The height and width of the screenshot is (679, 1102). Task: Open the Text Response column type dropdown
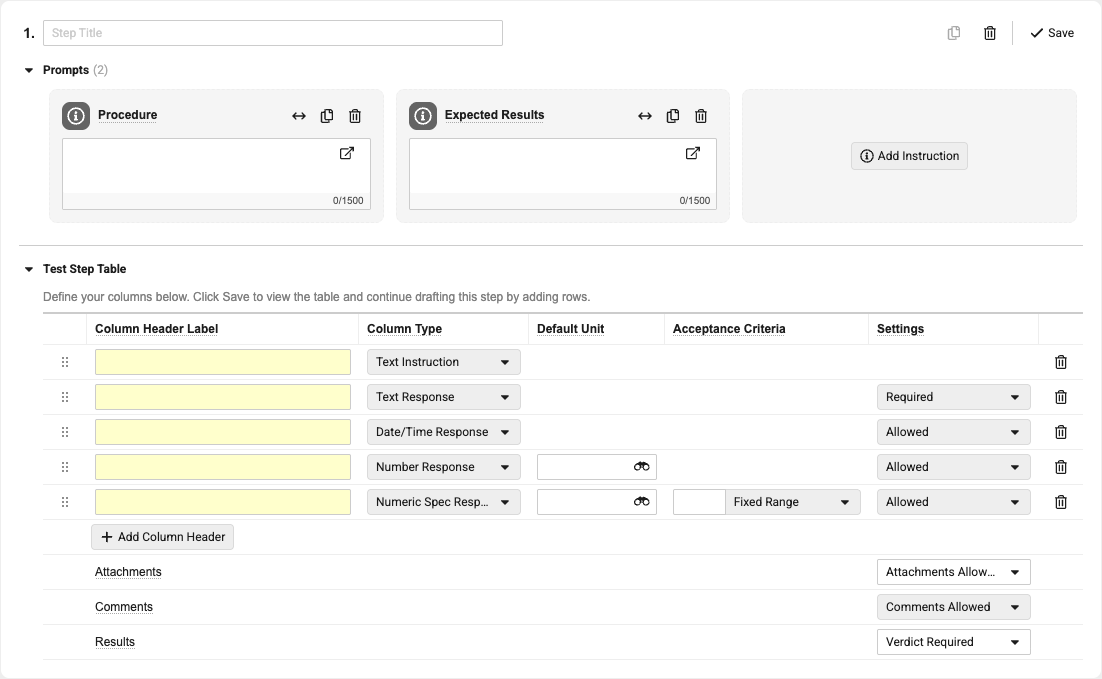(x=443, y=397)
